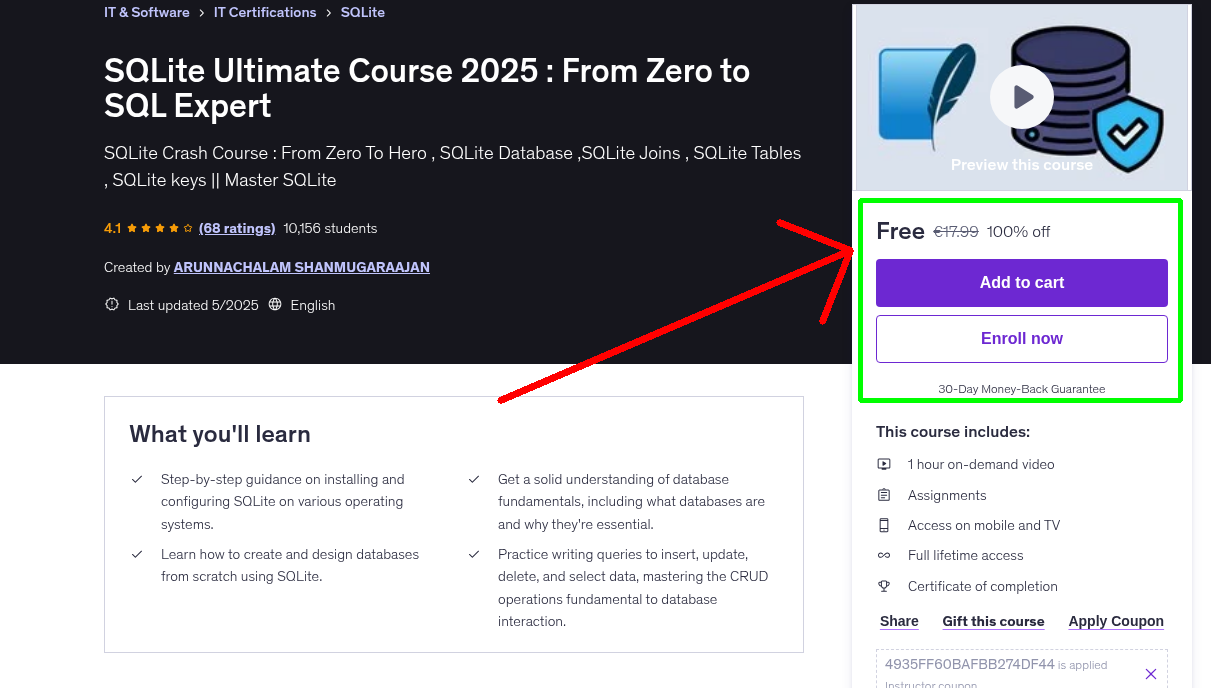
Task: Click the Apply Coupon link
Action: point(1116,621)
